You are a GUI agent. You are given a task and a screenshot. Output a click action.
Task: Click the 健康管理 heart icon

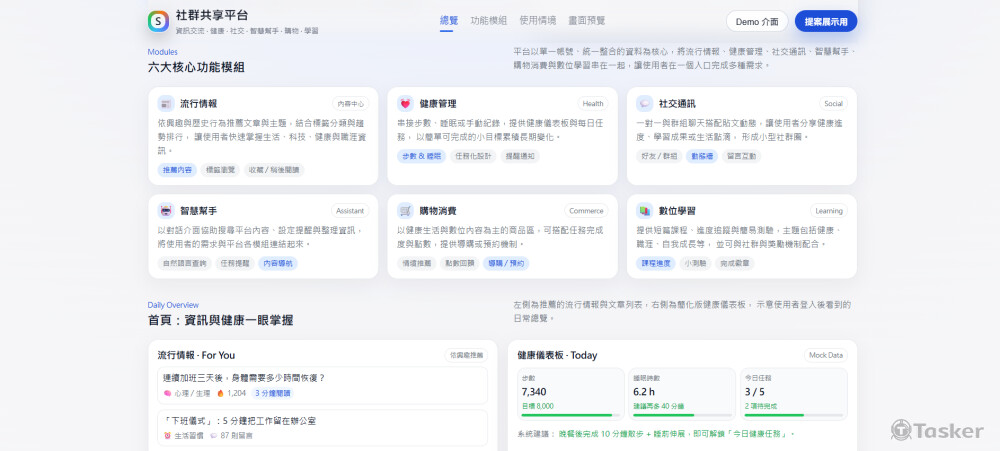405,103
